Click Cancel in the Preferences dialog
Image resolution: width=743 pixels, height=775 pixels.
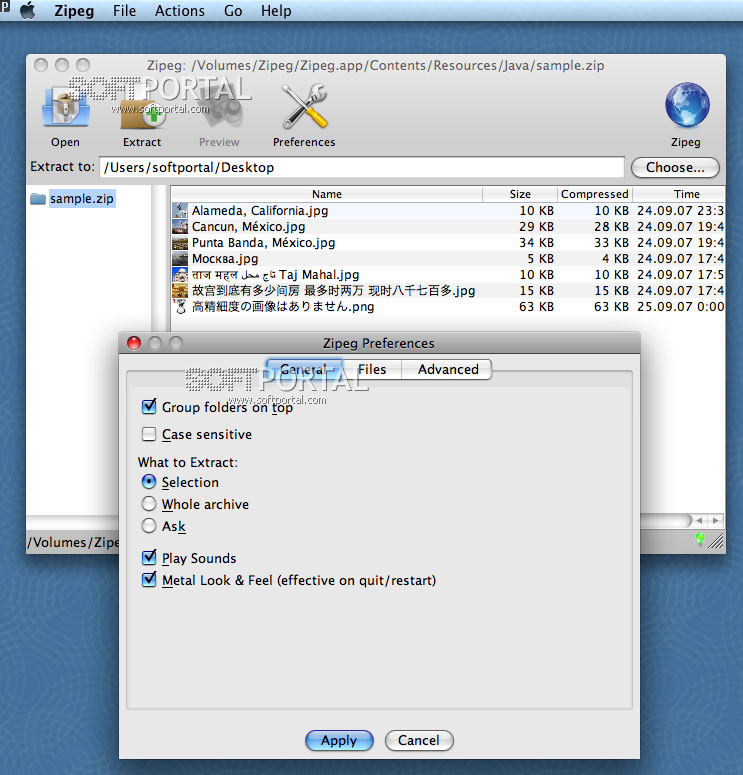click(x=419, y=740)
